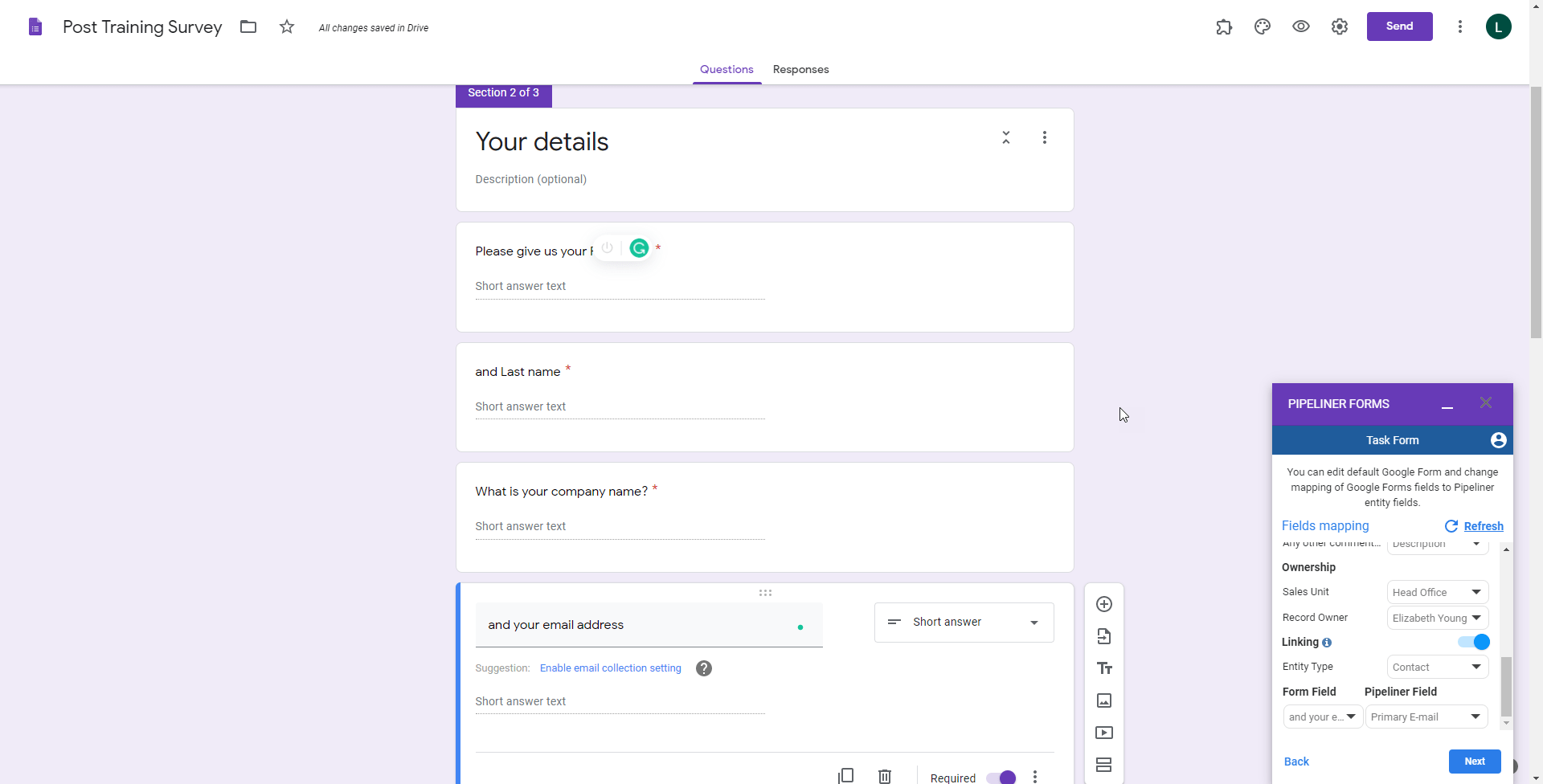Click the Enable email collection setting link
Screen dimensions: 1543x784
[x=610, y=668]
